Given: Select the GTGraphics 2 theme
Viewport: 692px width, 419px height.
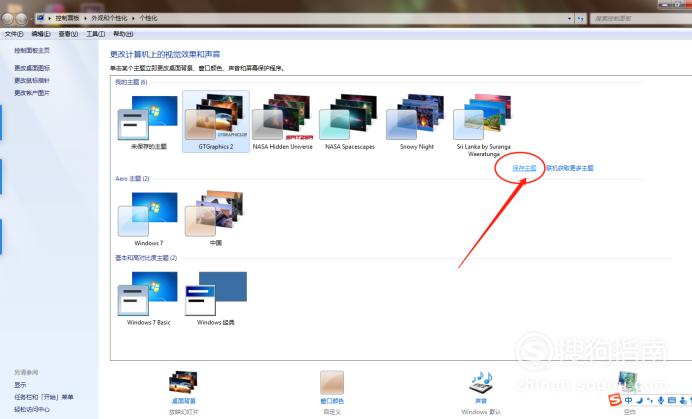Looking at the screenshot, I should pyautogui.click(x=216, y=122).
